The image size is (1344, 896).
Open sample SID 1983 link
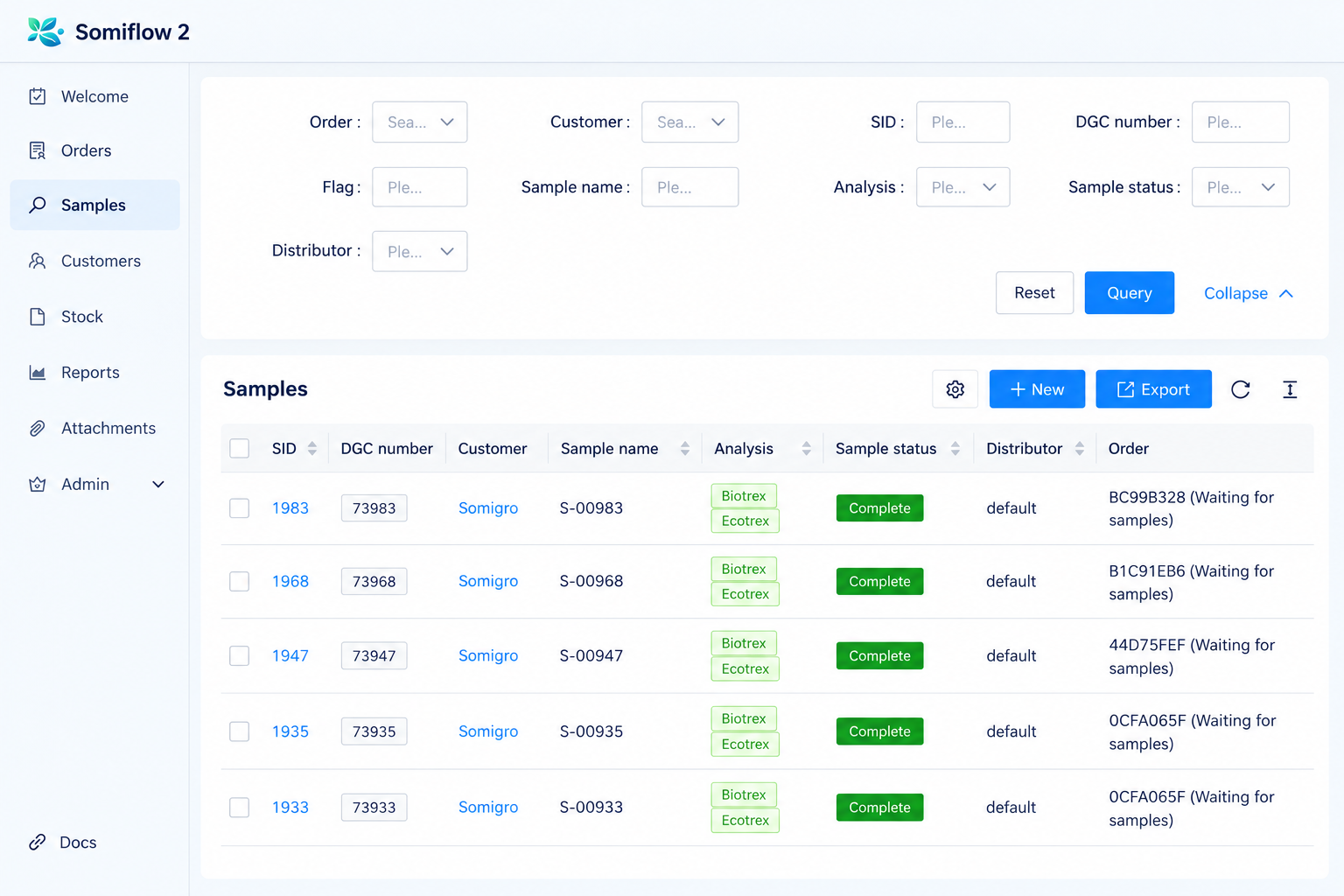click(x=290, y=508)
